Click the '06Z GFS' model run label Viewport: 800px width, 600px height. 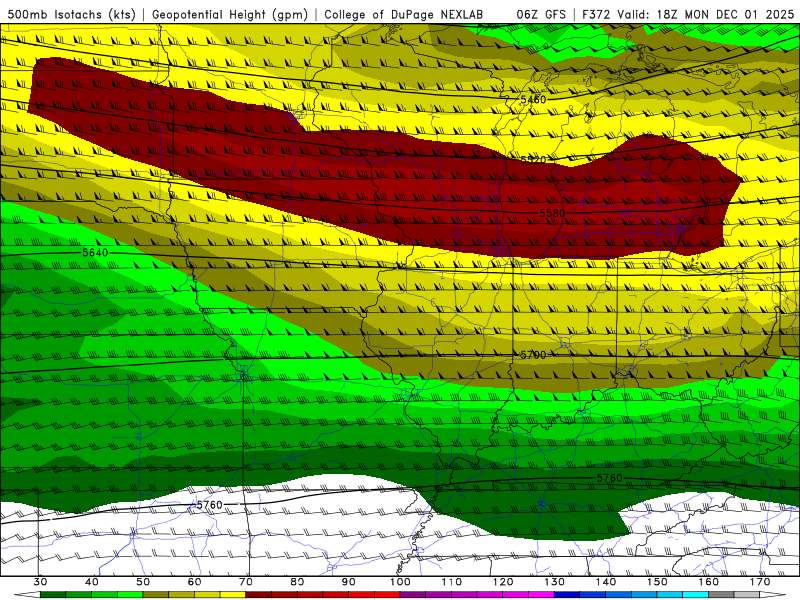pyautogui.click(x=541, y=14)
